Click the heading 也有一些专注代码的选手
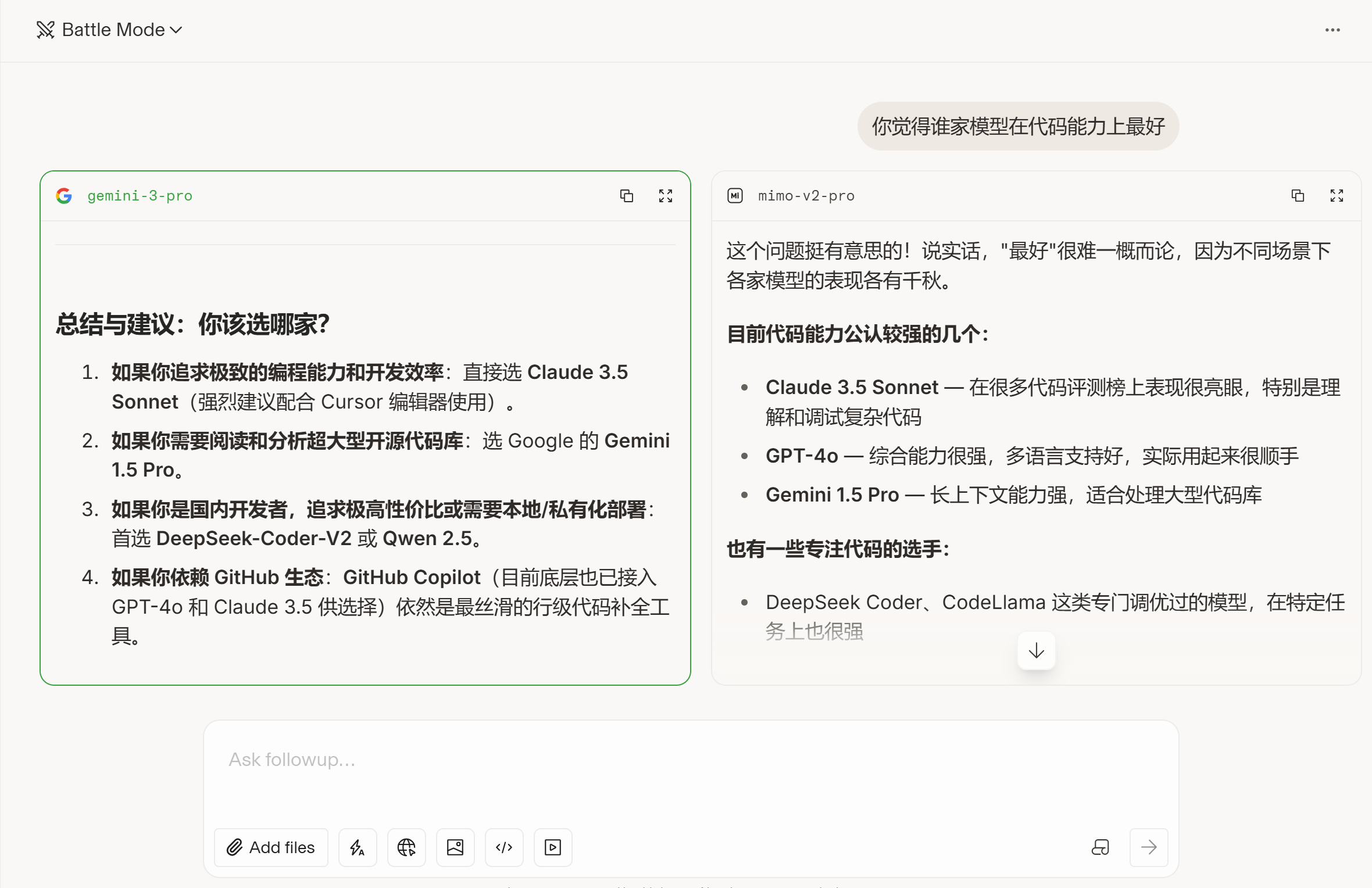Screen dimensions: 1372x888 pos(838,549)
